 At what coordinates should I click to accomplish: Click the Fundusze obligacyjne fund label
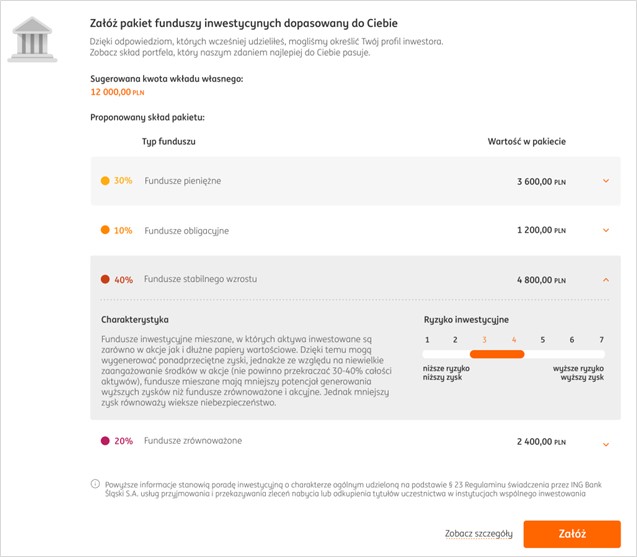point(186,230)
